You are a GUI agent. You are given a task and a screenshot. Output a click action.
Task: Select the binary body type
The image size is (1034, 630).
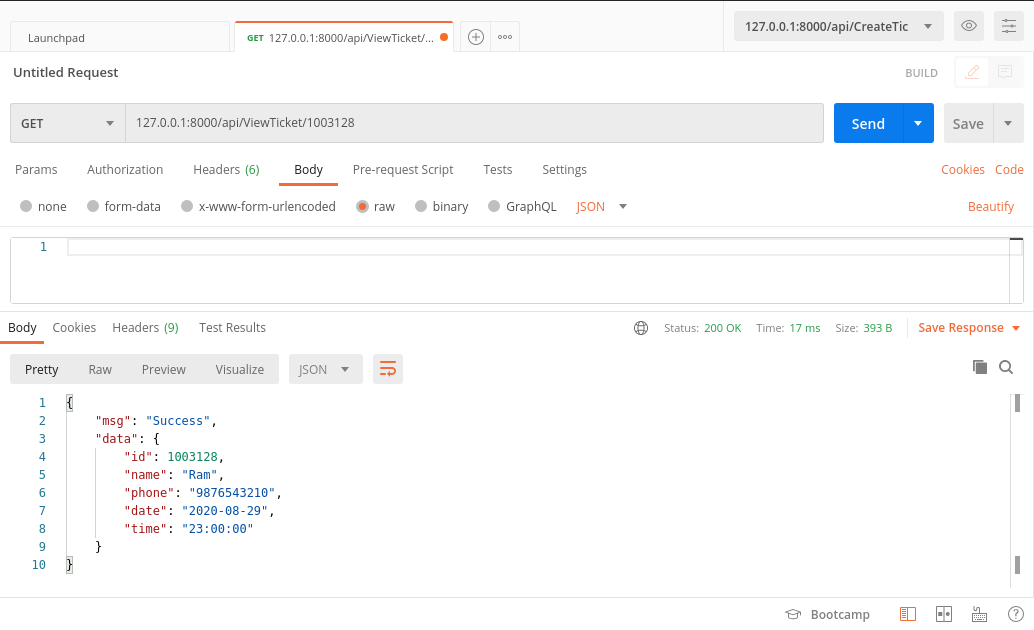click(421, 206)
